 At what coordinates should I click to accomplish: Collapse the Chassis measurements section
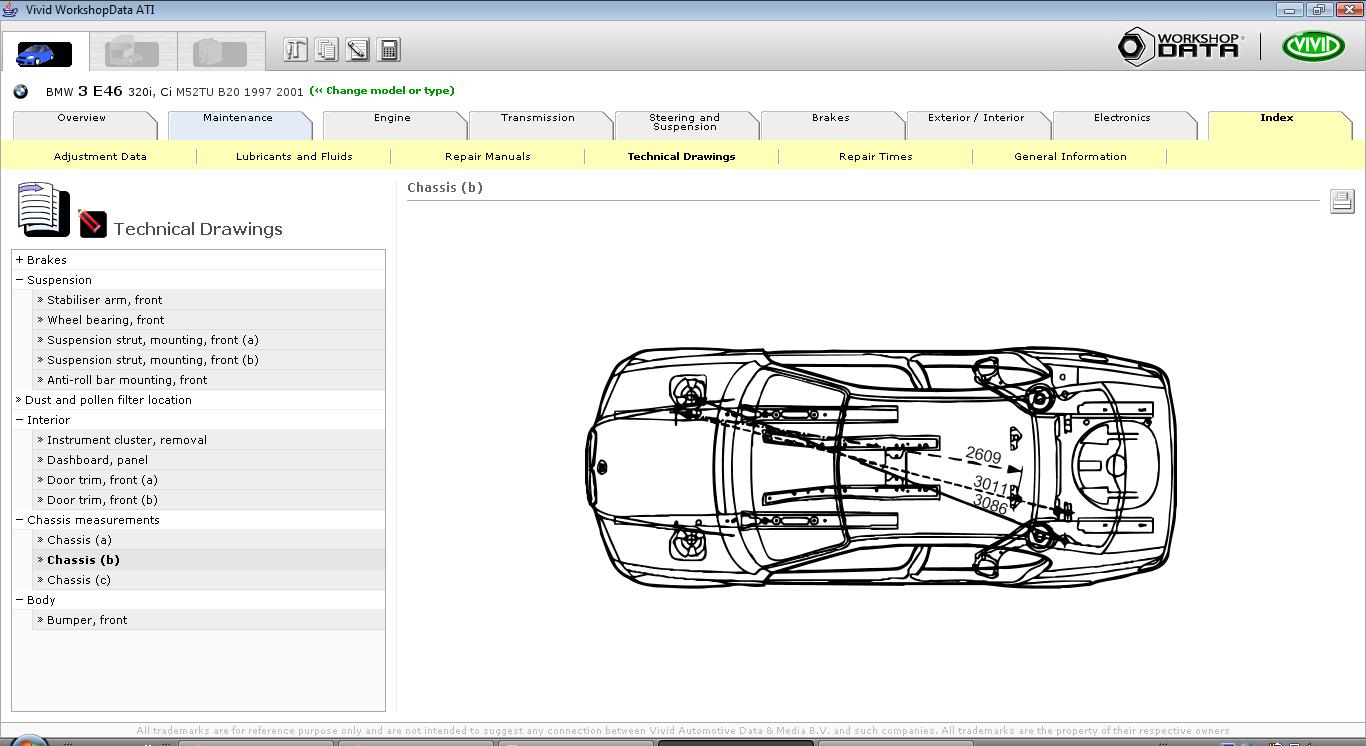tap(19, 520)
